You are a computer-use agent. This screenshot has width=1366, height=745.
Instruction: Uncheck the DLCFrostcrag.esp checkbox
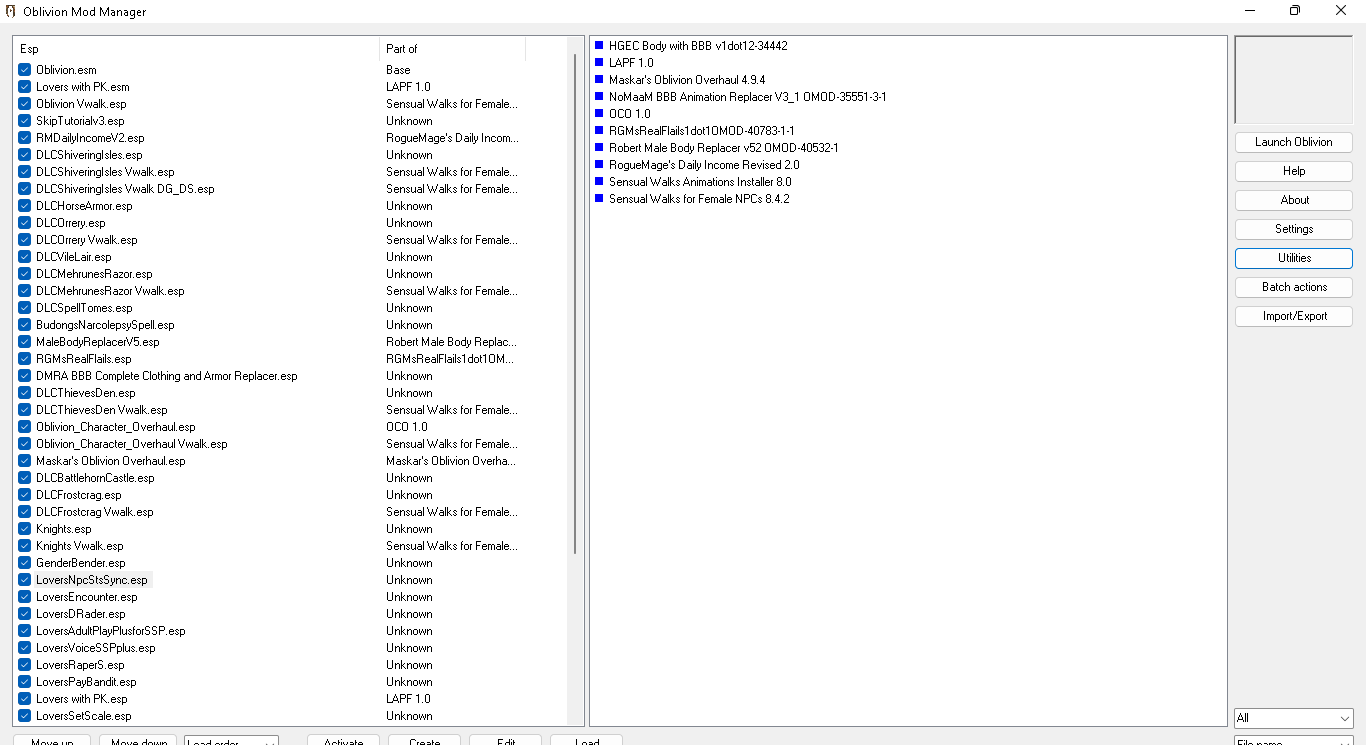[x=25, y=495]
